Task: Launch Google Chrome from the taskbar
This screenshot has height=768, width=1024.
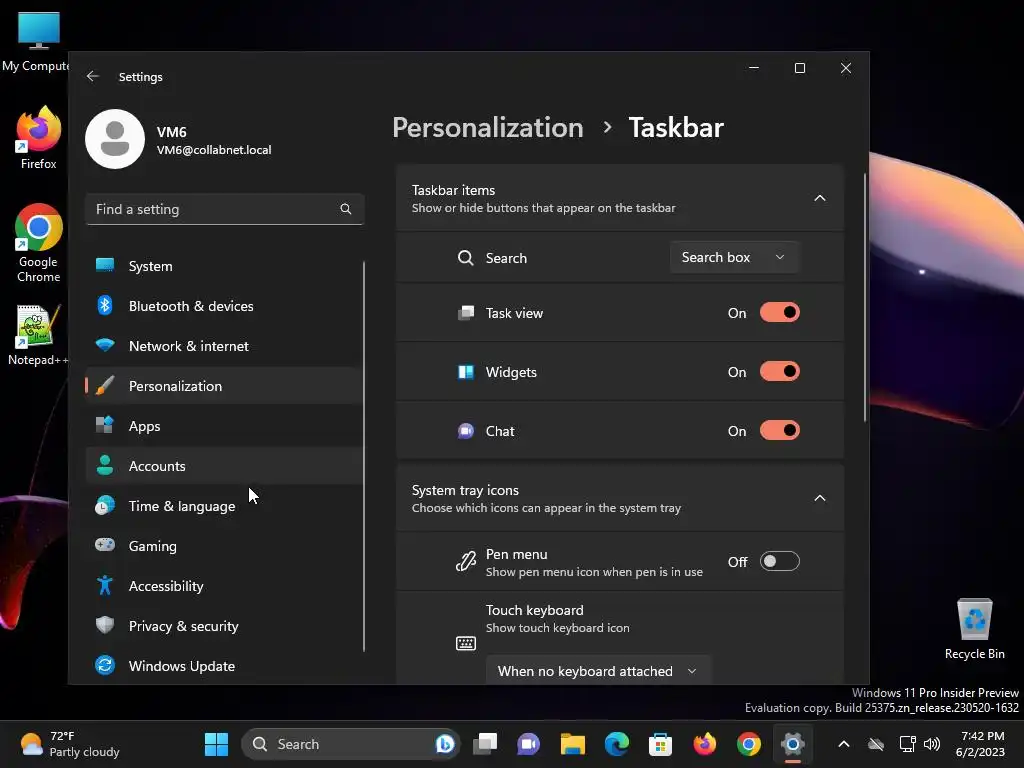Action: pos(748,744)
